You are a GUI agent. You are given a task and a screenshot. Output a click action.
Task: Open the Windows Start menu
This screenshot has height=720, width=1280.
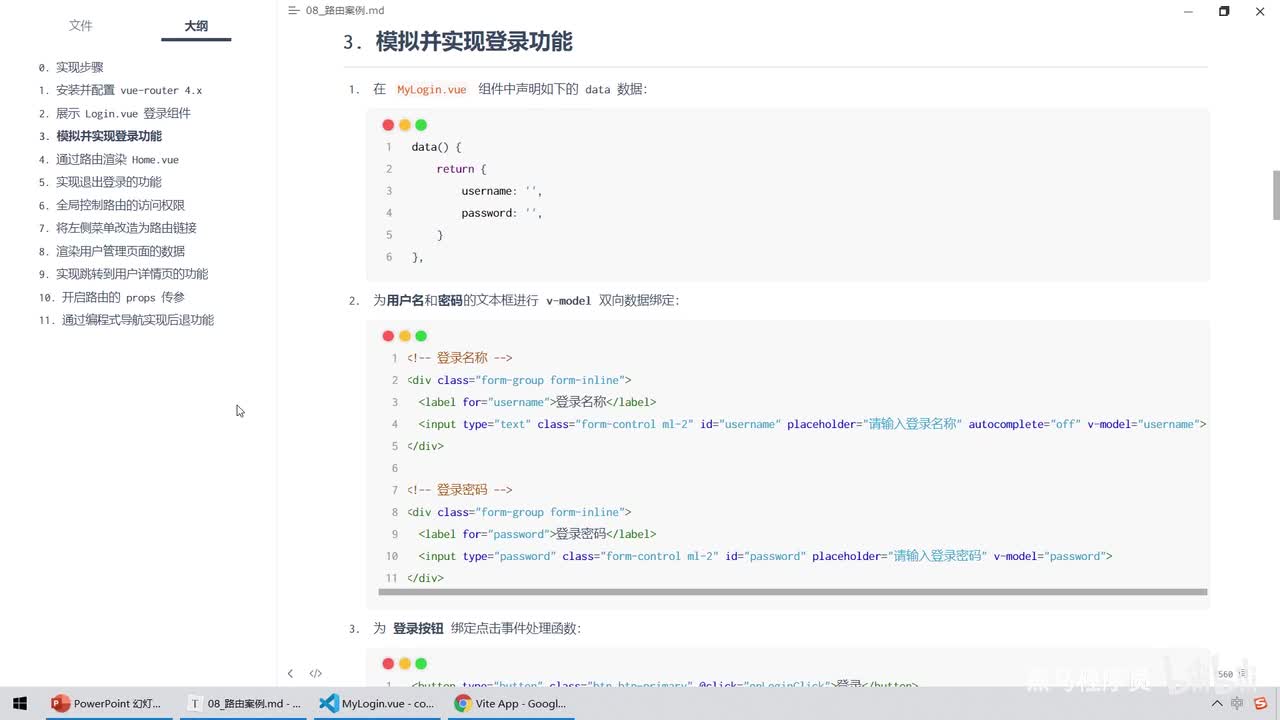point(19,704)
